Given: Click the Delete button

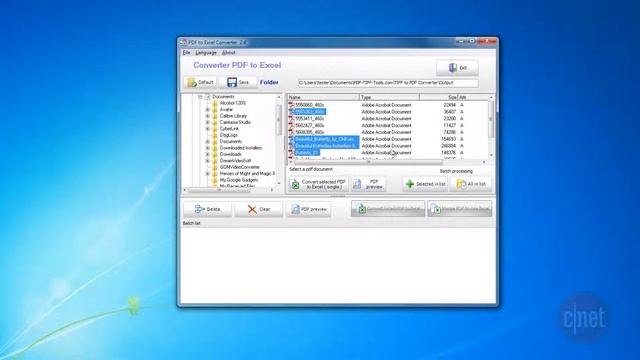Looking at the screenshot, I should [x=208, y=209].
